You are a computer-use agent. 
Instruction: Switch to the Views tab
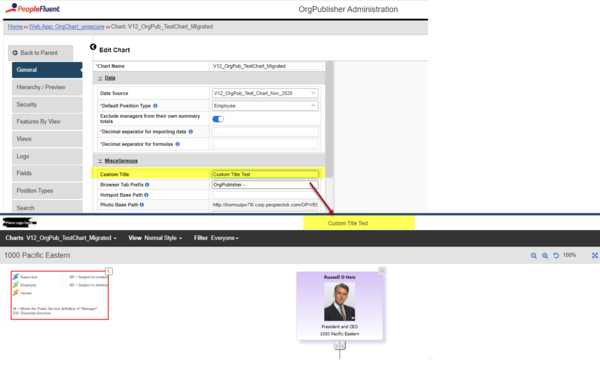(47, 139)
